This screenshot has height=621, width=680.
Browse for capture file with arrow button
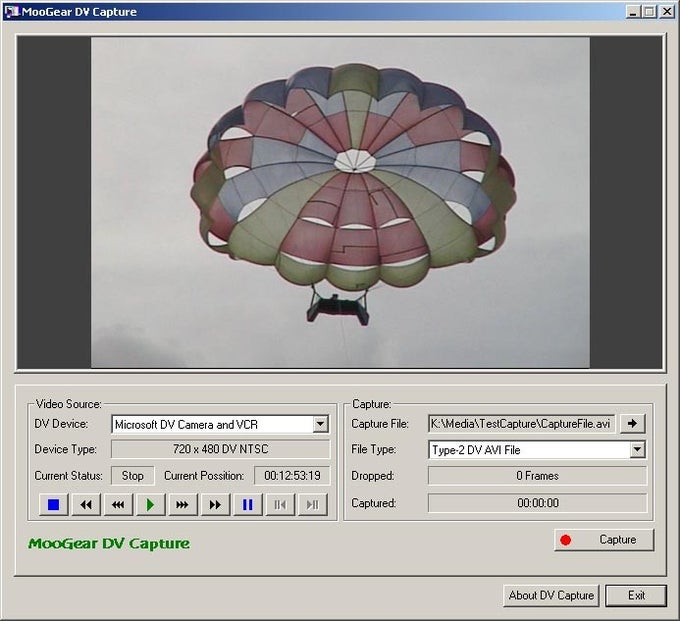coord(633,424)
